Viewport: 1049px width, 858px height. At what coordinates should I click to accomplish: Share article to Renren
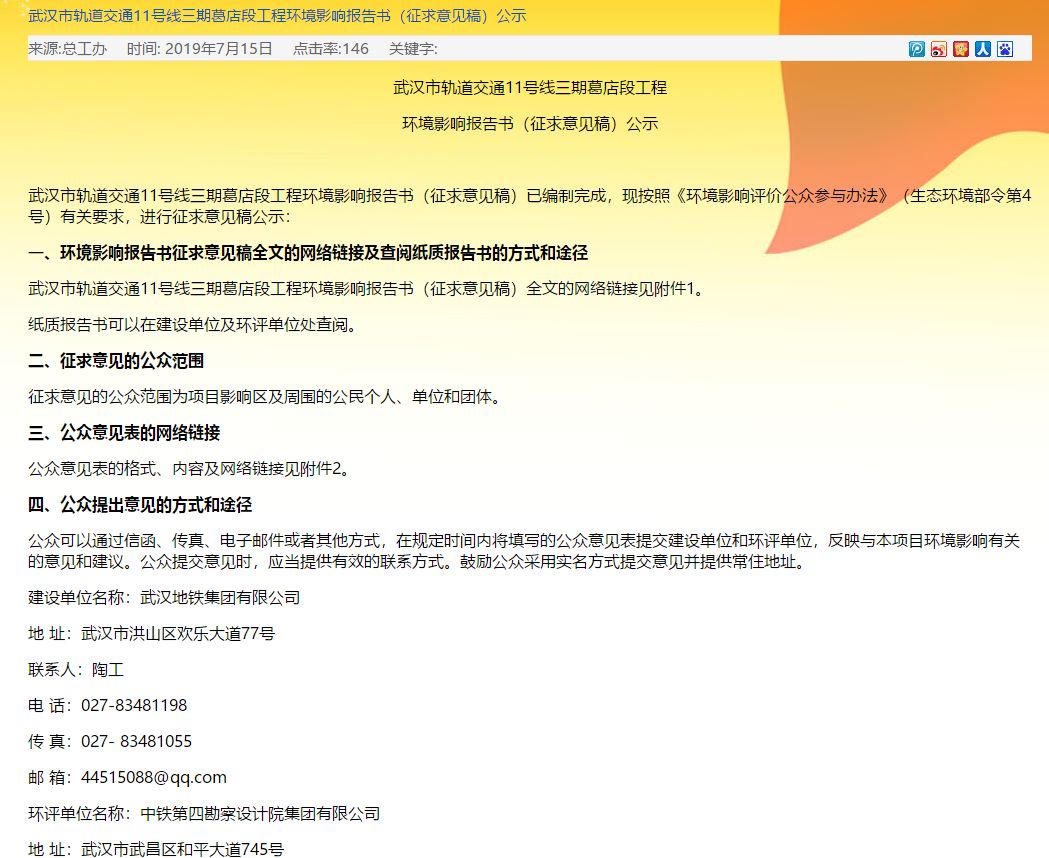point(983,49)
